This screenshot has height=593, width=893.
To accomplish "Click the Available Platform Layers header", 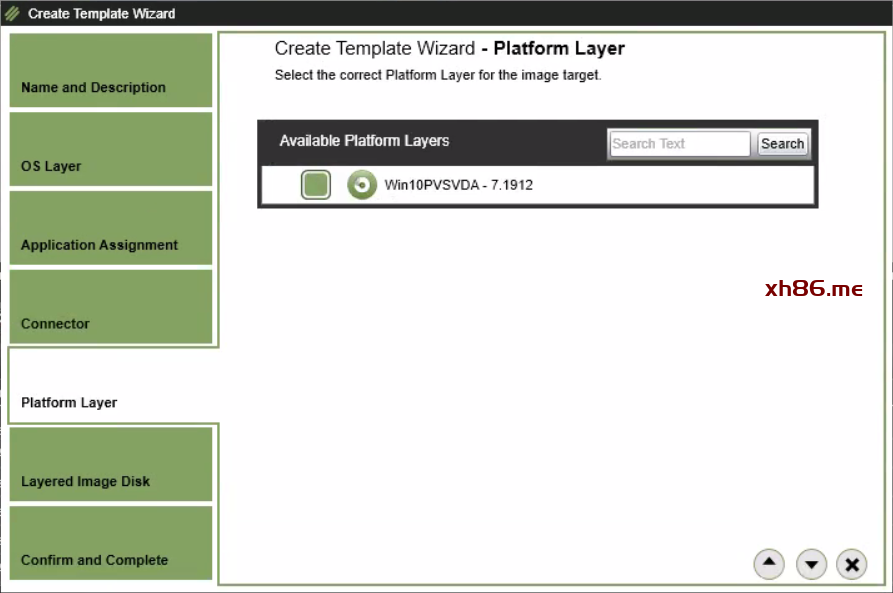I will pyautogui.click(x=364, y=141).
